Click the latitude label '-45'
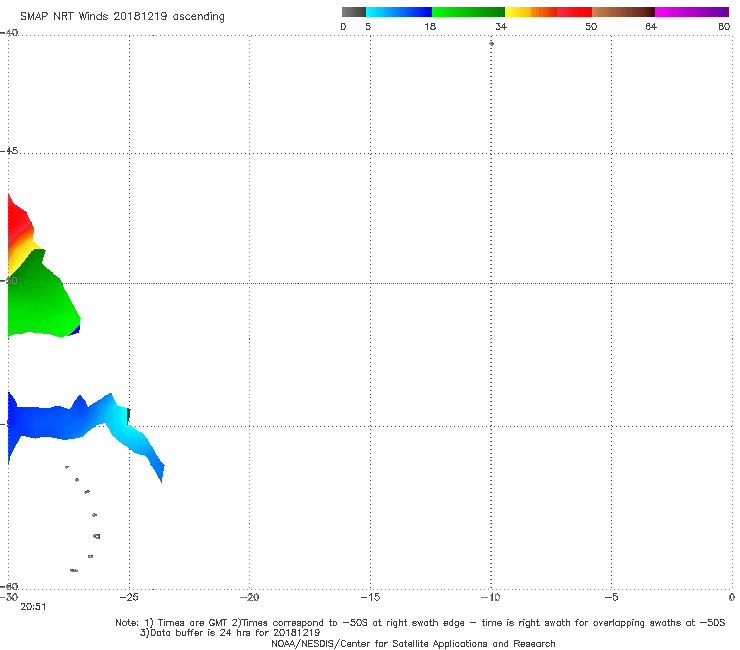The image size is (740, 650). coord(9,151)
